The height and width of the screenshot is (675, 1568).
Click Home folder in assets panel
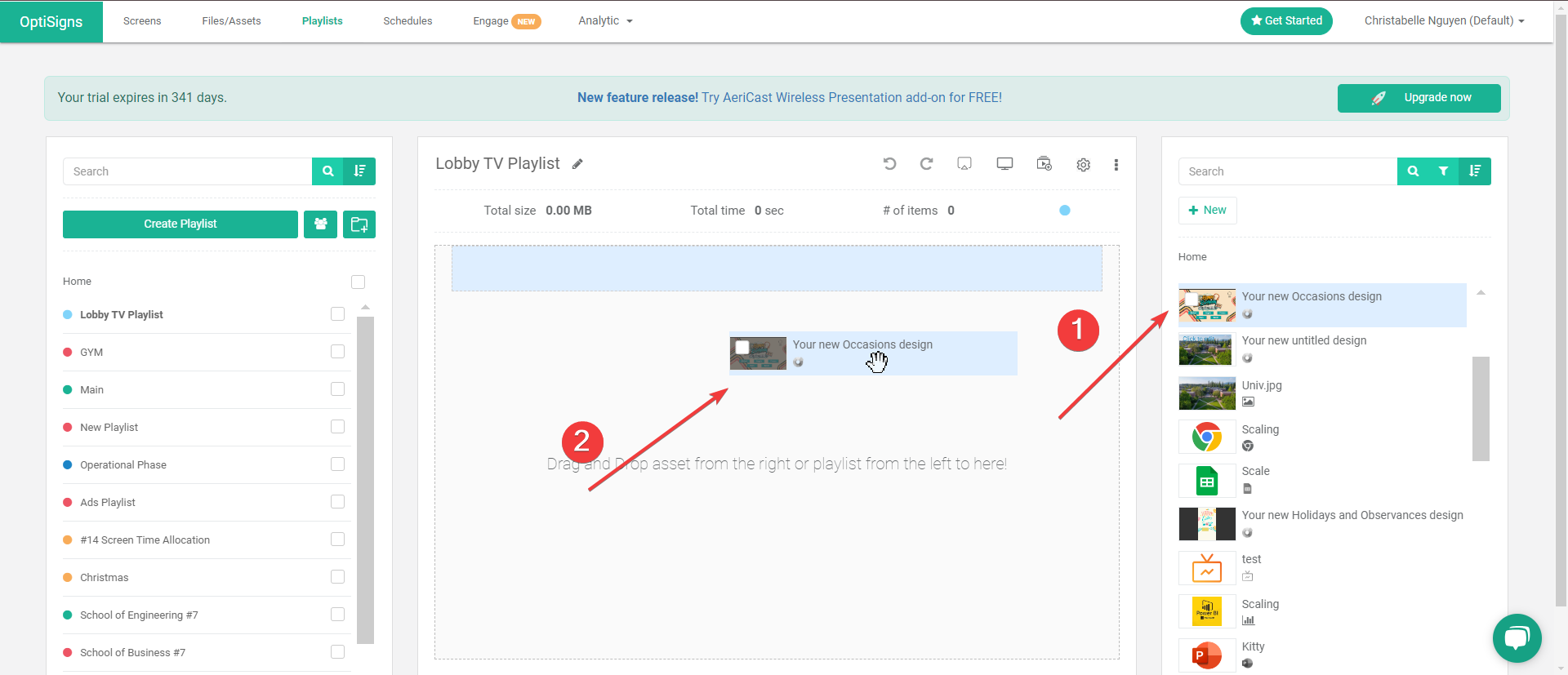pyautogui.click(x=1192, y=257)
